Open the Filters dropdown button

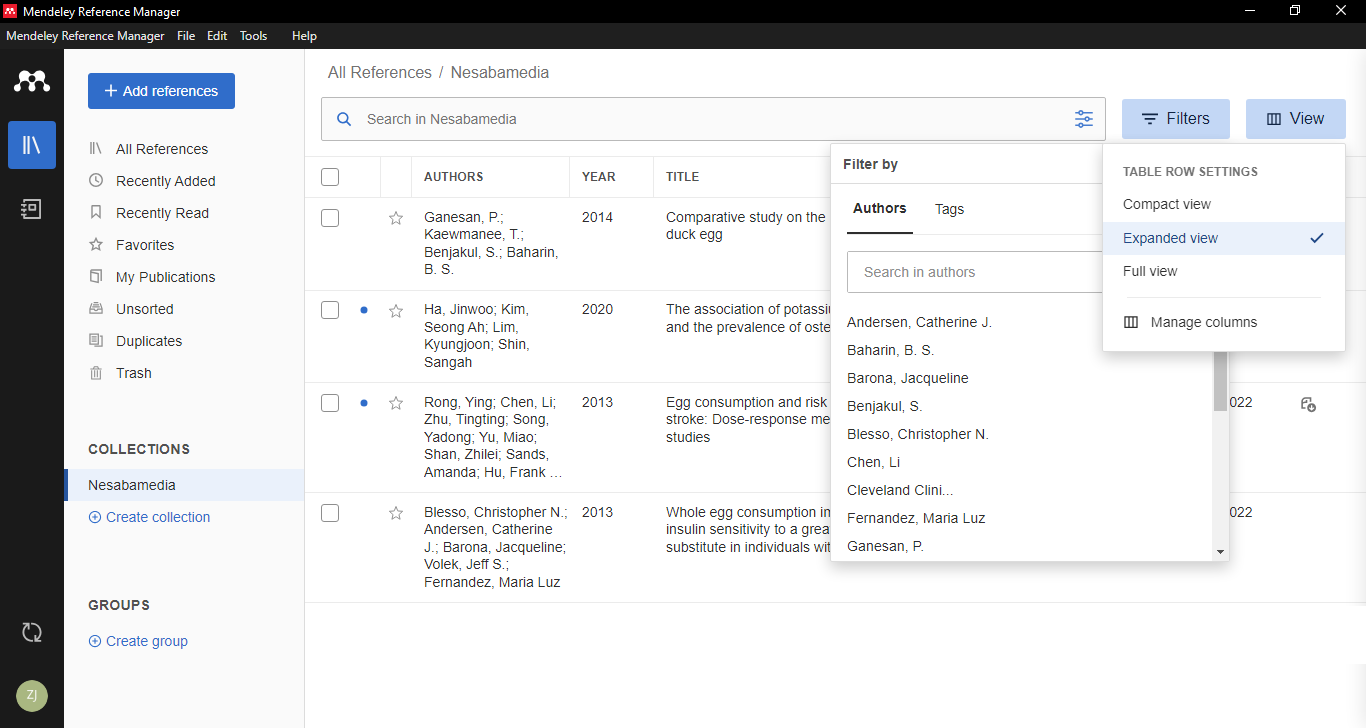[1176, 119]
